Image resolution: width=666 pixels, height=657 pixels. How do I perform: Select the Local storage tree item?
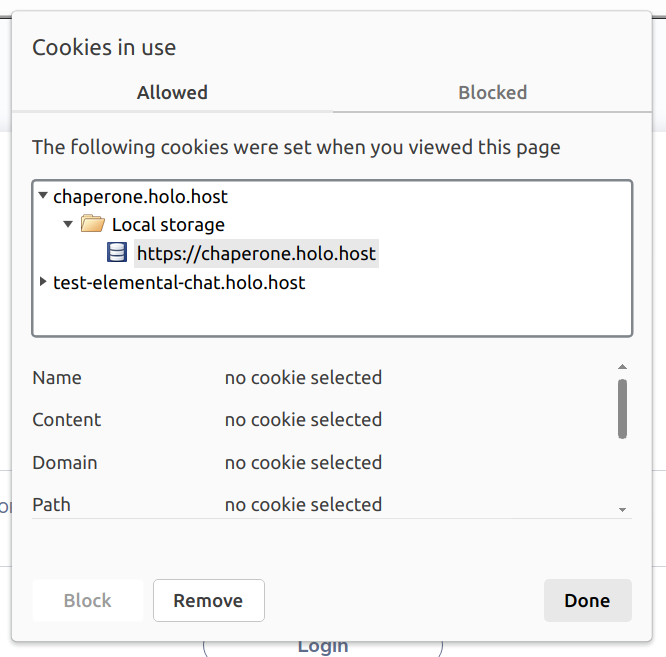(168, 225)
